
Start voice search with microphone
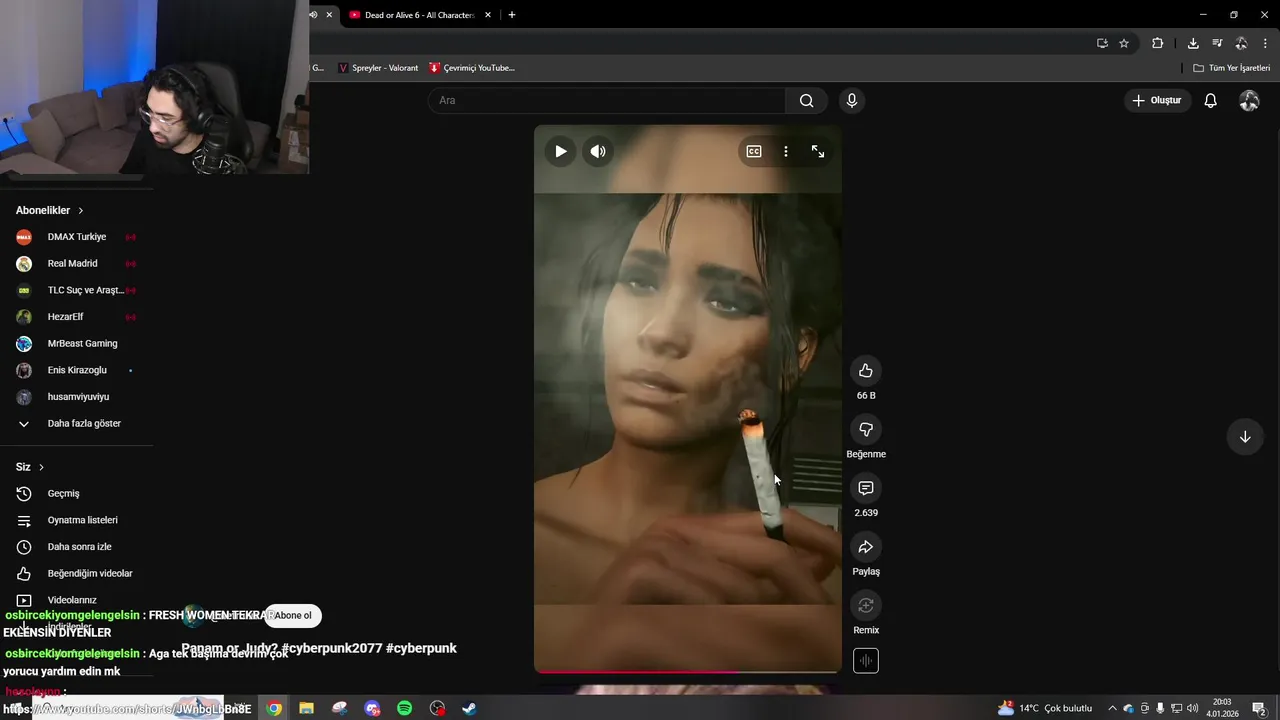(x=852, y=100)
